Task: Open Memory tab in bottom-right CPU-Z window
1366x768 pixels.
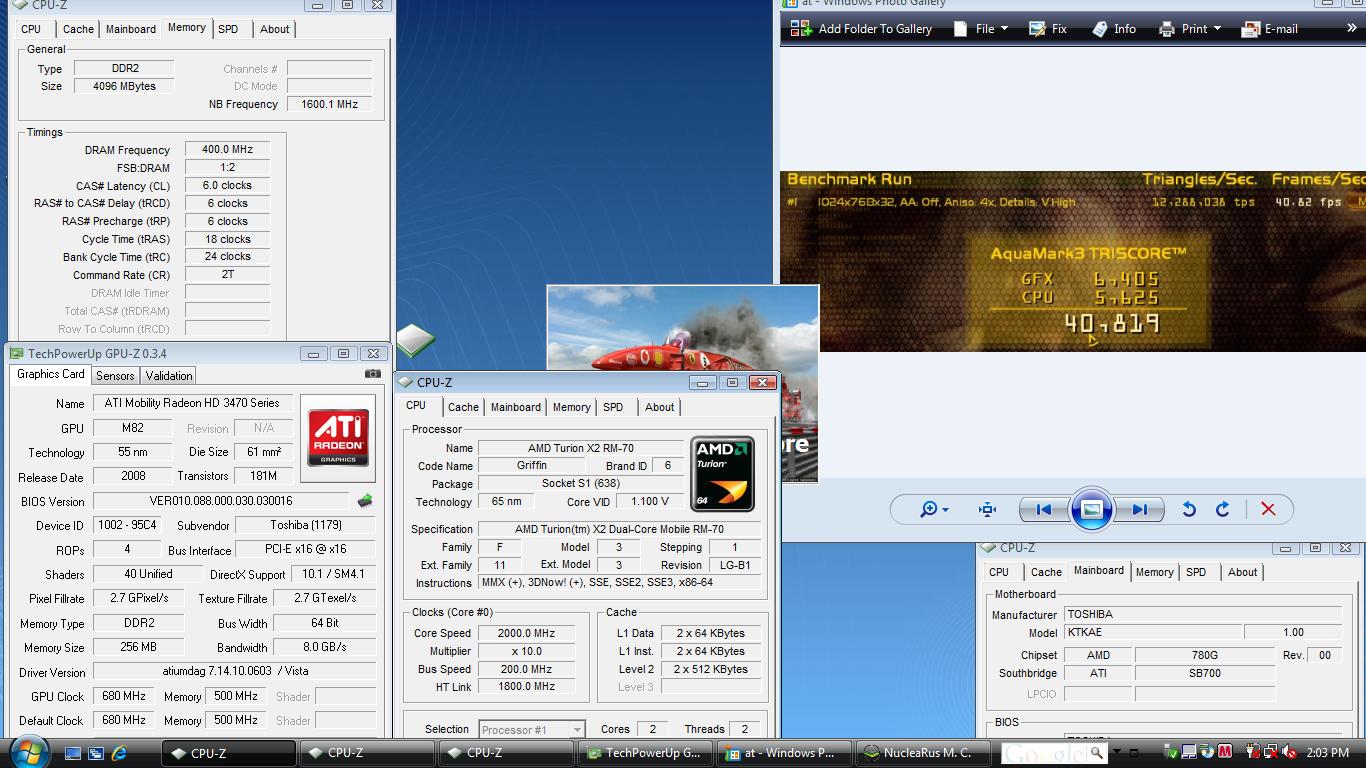Action: click(x=1155, y=572)
